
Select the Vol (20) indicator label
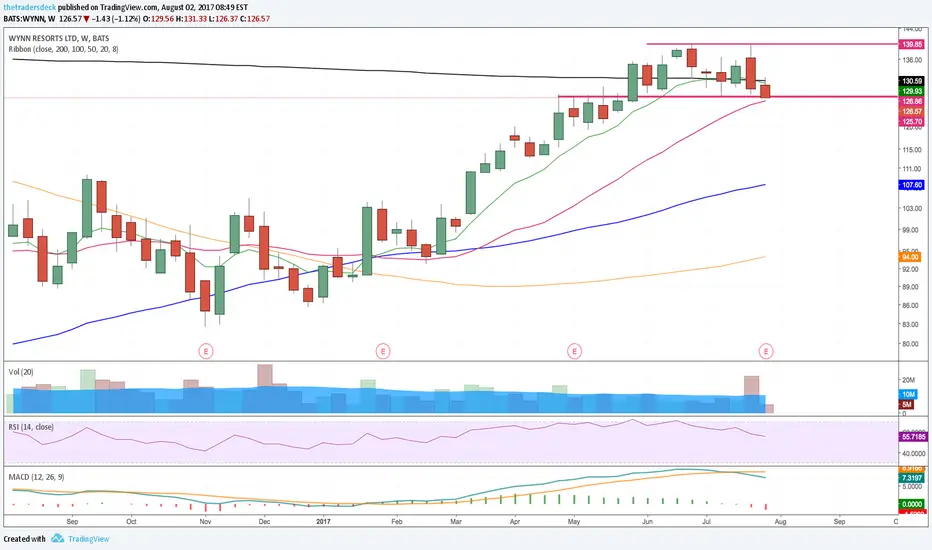21,372
